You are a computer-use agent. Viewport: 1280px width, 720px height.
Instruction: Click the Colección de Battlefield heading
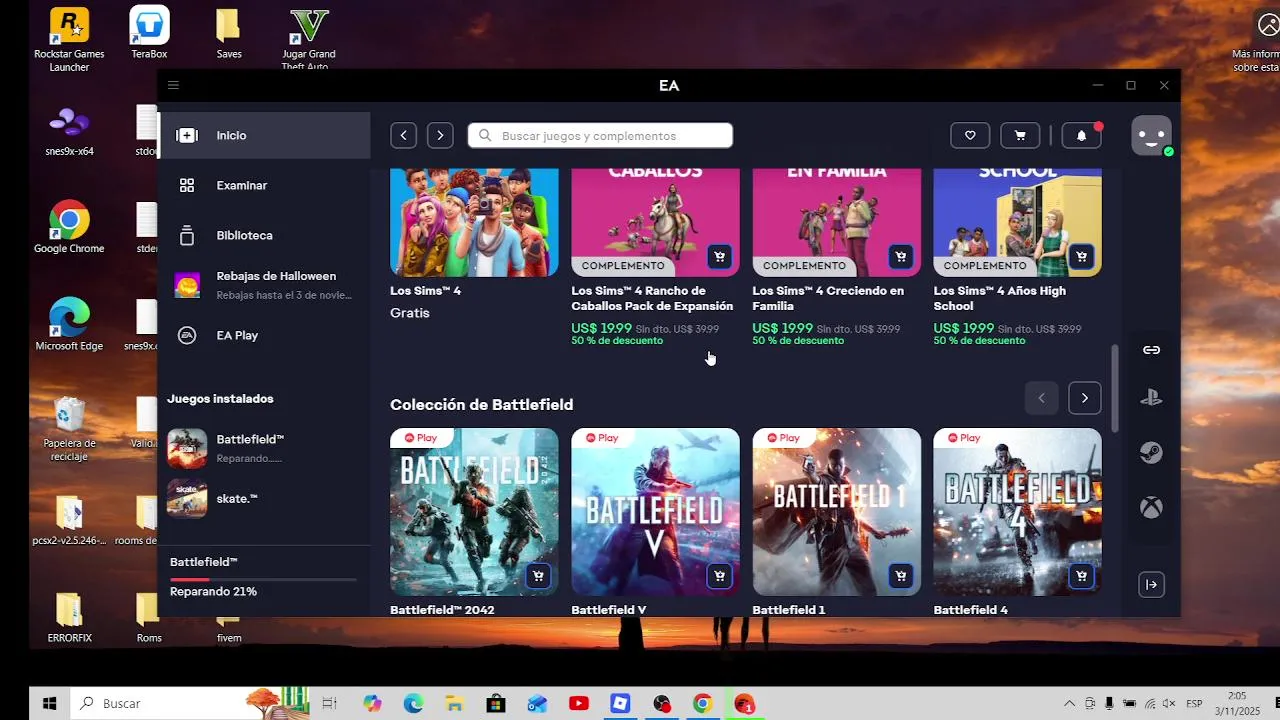tap(481, 404)
